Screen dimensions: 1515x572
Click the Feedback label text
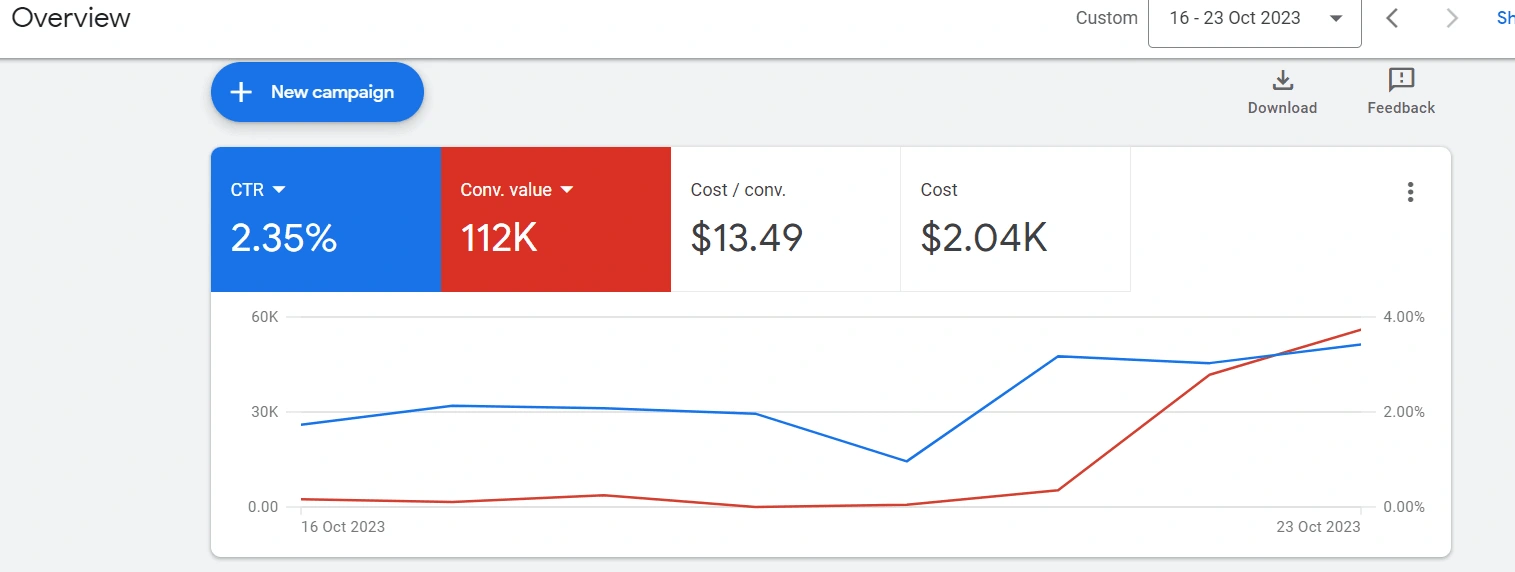point(1401,108)
